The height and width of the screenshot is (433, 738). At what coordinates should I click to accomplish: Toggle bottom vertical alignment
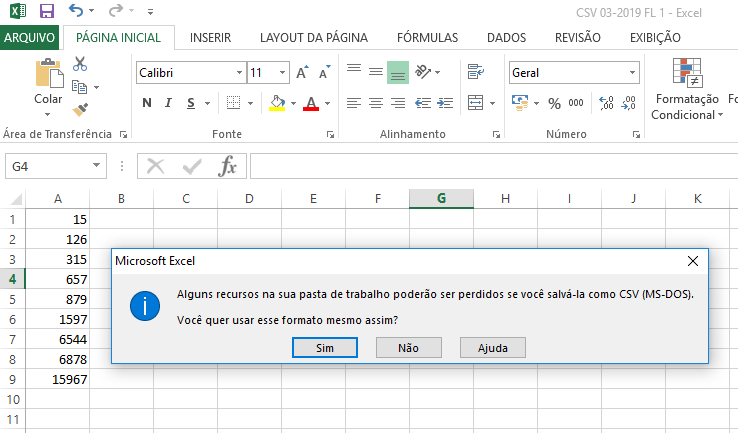398,72
